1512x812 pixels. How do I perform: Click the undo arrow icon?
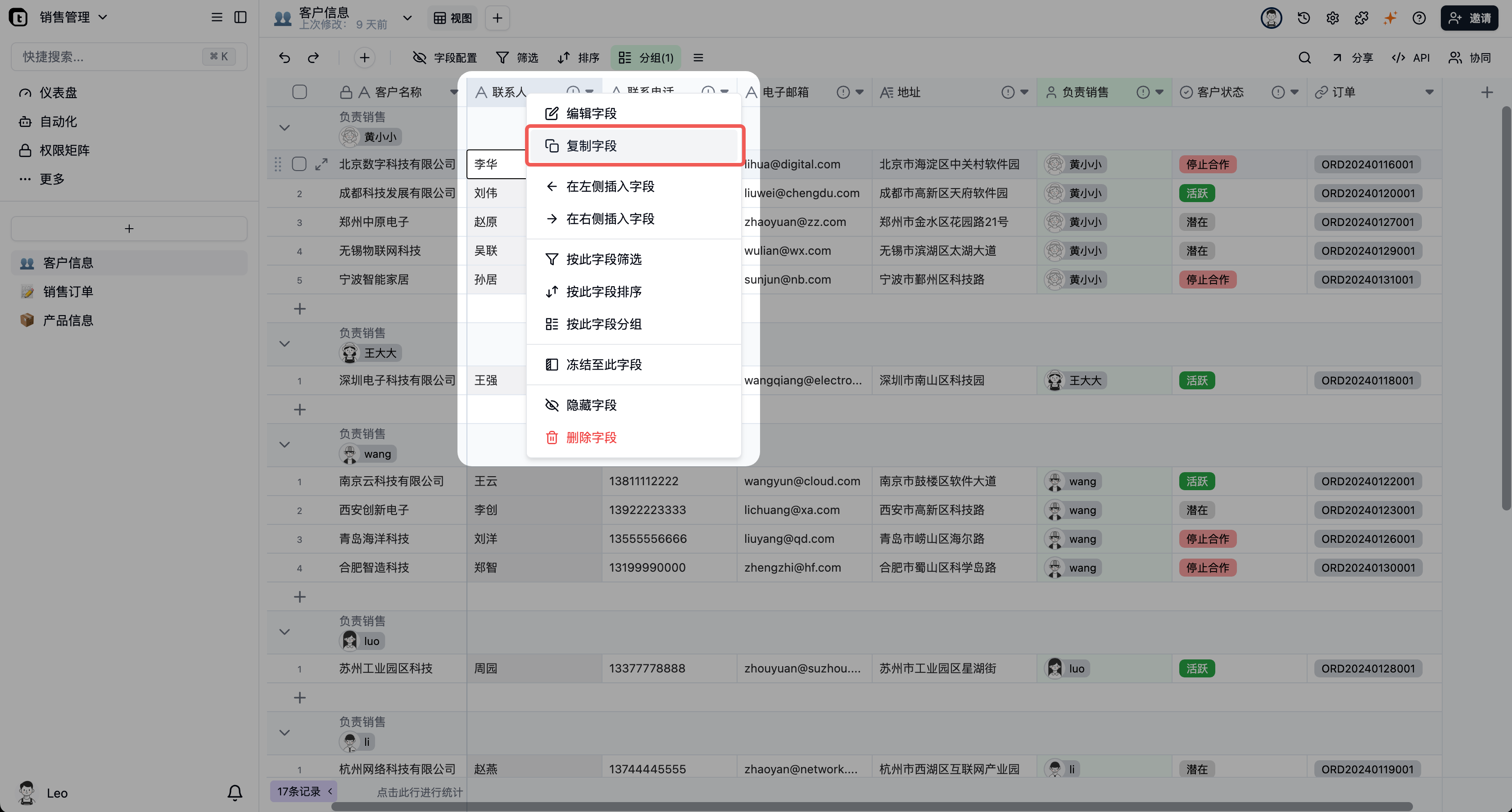(x=285, y=58)
